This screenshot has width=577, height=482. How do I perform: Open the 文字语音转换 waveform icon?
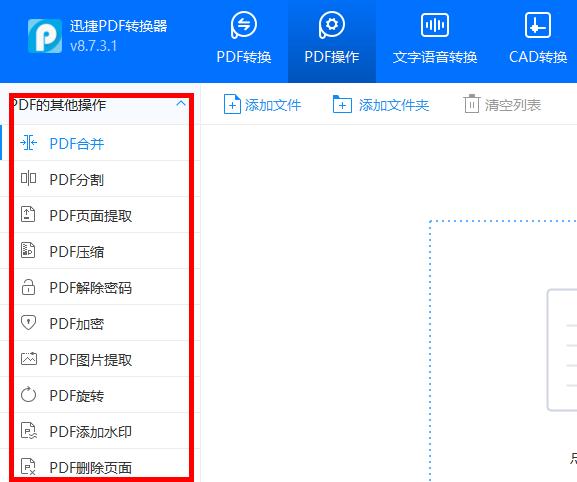(435, 25)
